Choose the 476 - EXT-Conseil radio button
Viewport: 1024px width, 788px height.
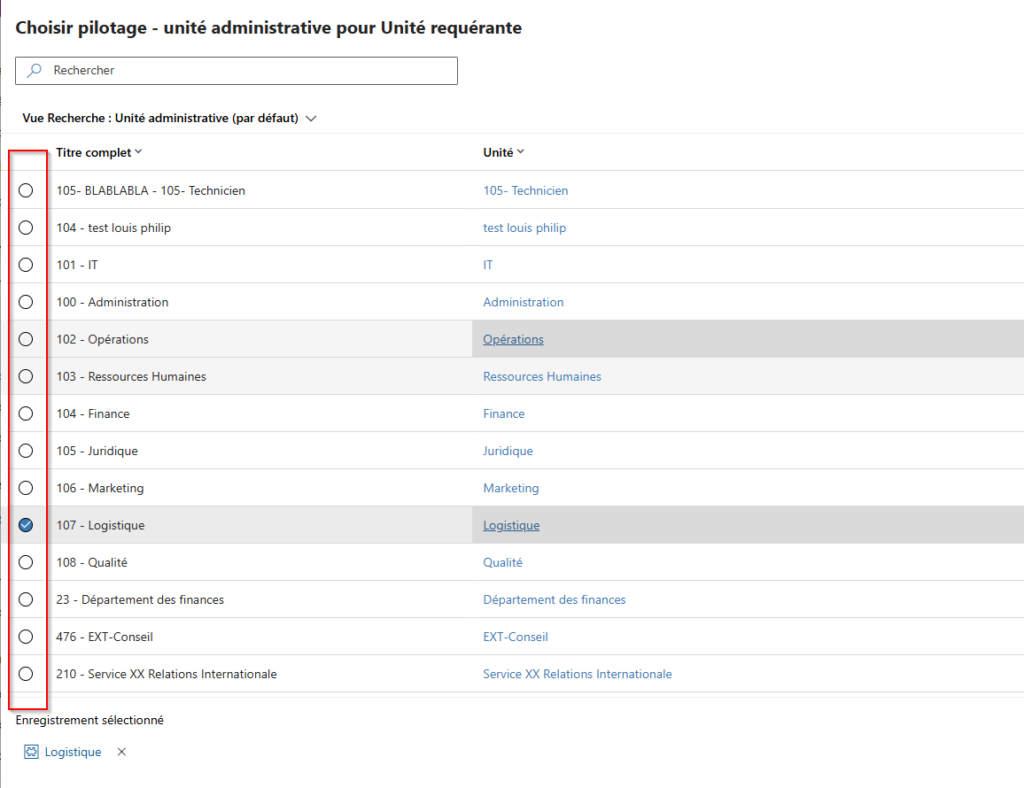click(26, 637)
